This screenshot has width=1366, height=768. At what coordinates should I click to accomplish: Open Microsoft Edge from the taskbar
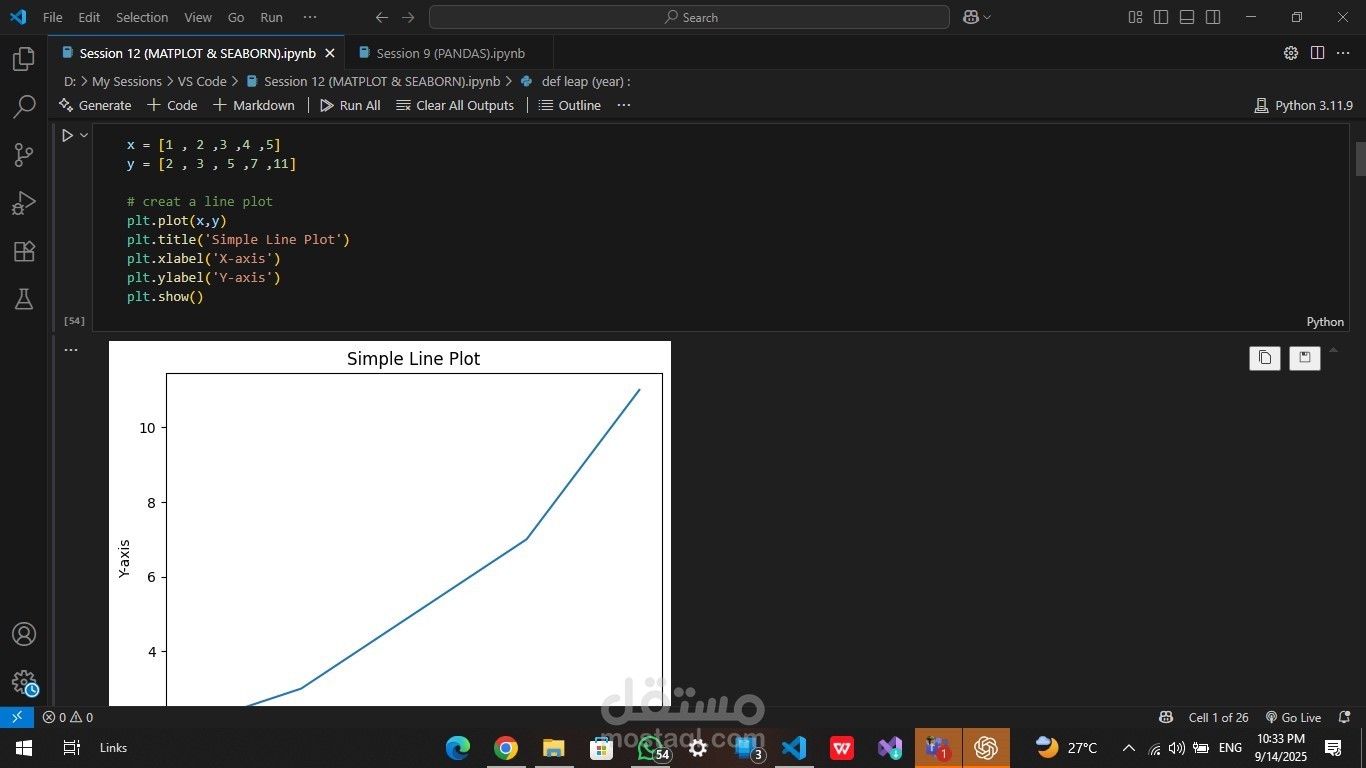pyautogui.click(x=458, y=748)
